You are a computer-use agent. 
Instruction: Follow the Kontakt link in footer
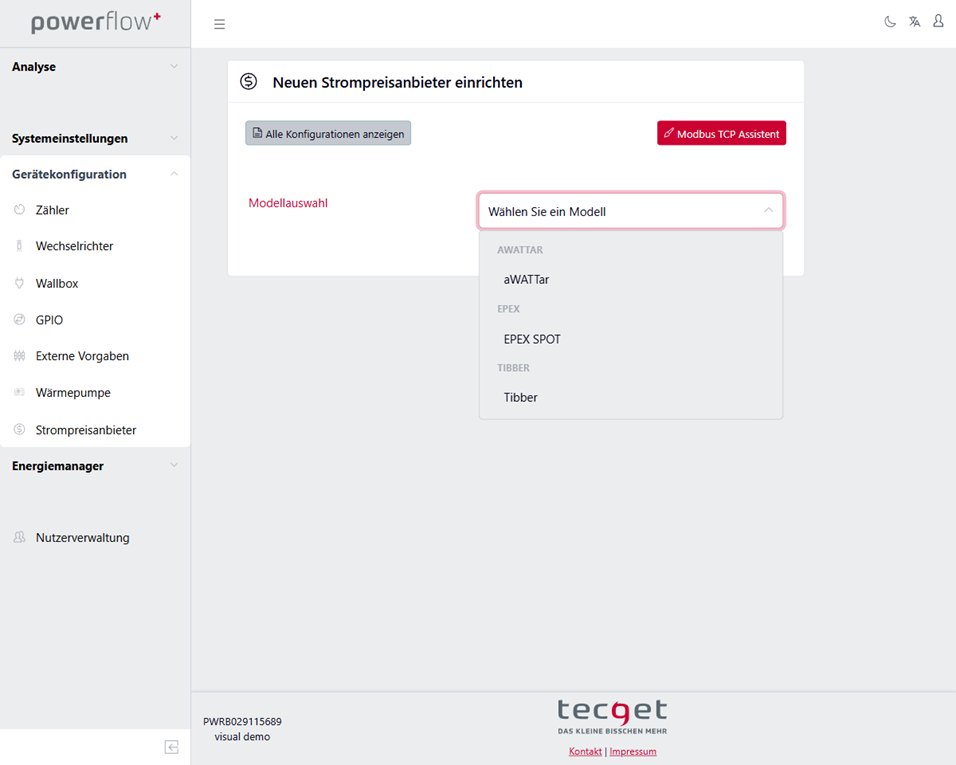point(585,751)
